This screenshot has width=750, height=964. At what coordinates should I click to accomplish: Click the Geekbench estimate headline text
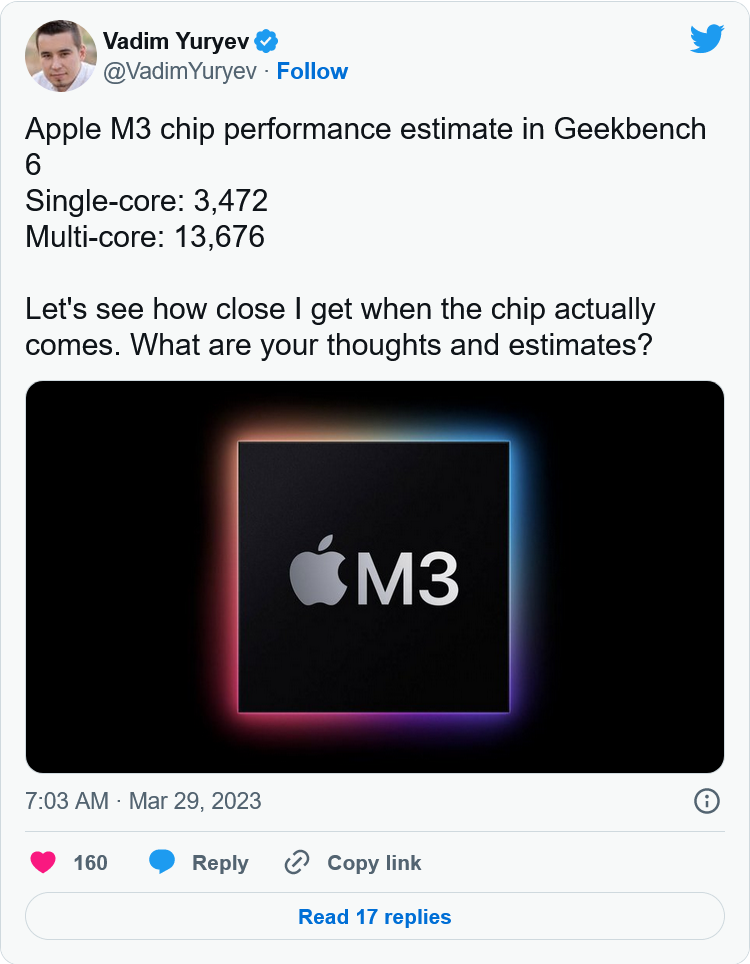pyautogui.click(x=366, y=146)
